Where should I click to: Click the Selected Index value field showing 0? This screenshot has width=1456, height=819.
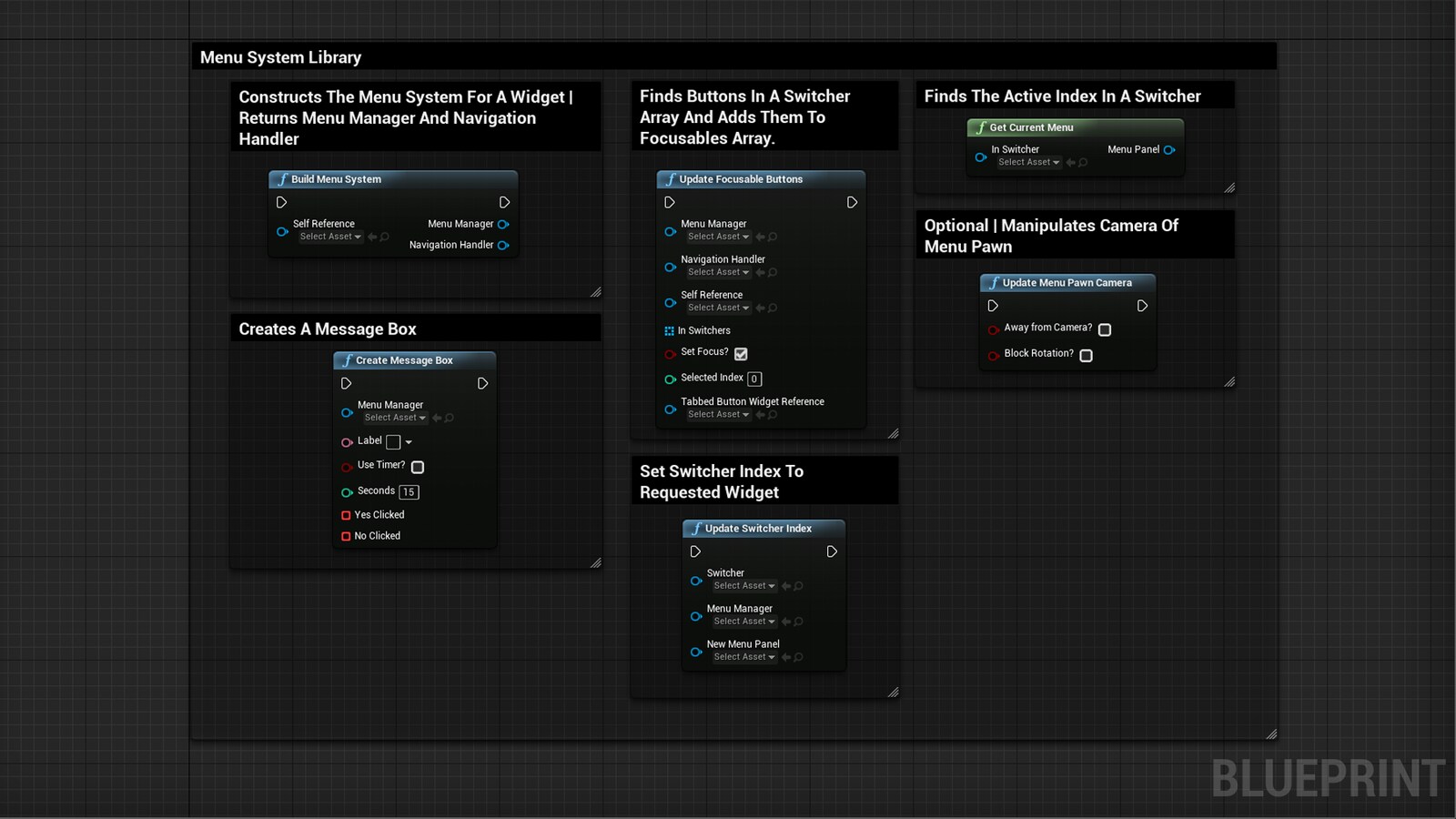pyautogui.click(x=754, y=379)
